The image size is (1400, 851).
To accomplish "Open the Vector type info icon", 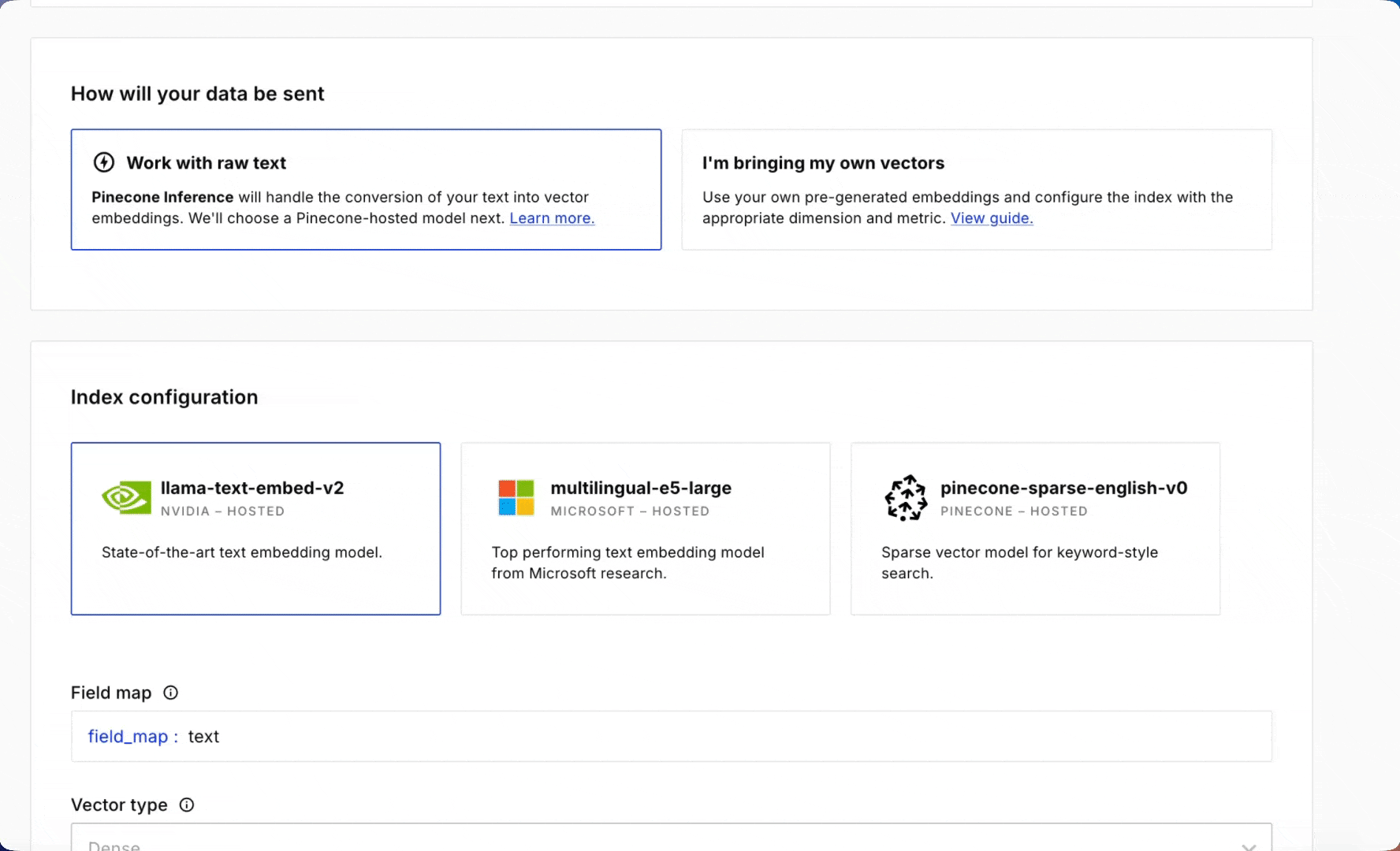I will (187, 805).
